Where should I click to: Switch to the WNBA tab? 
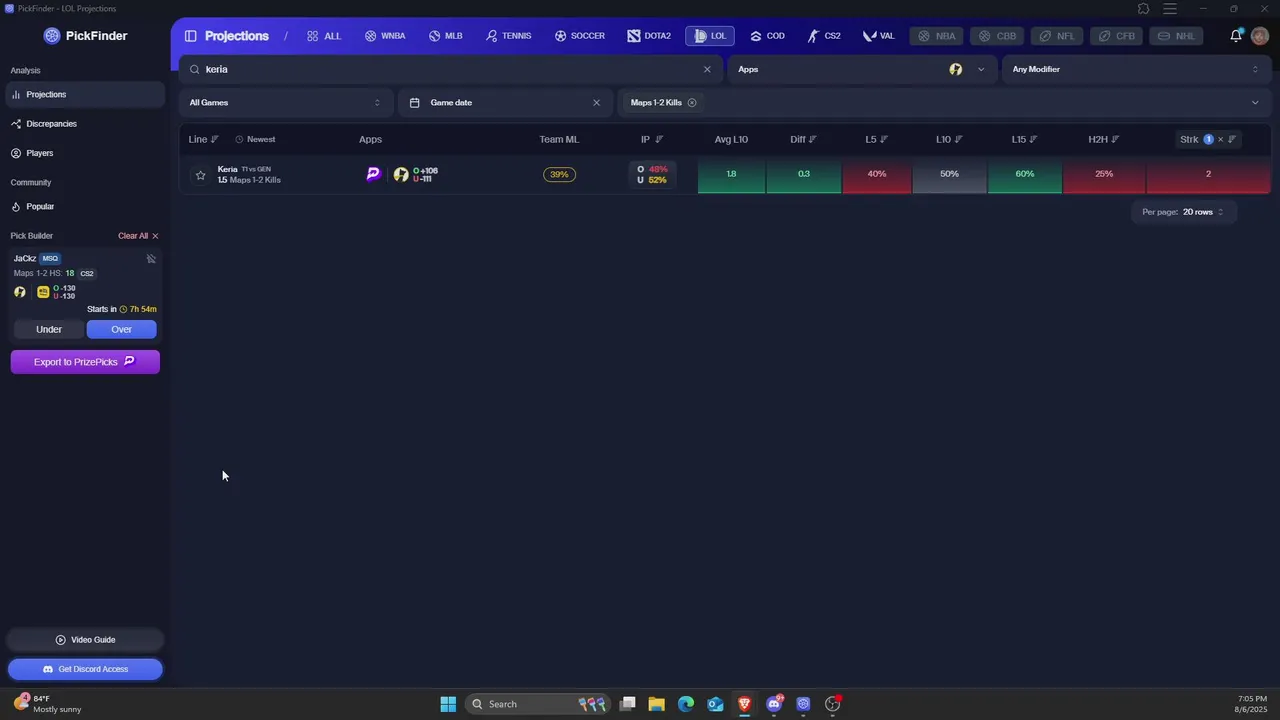[x=385, y=36]
